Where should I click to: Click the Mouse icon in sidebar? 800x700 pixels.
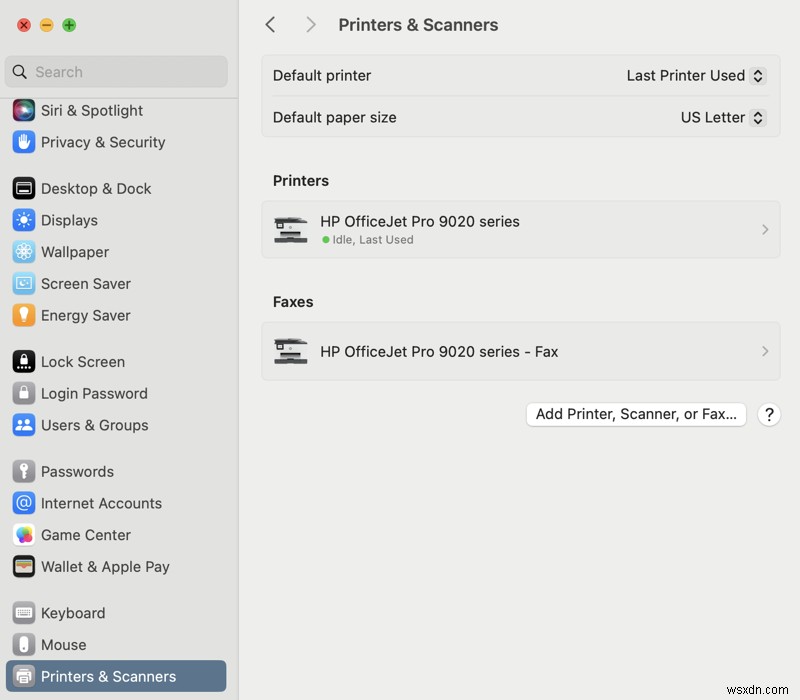pos(23,644)
